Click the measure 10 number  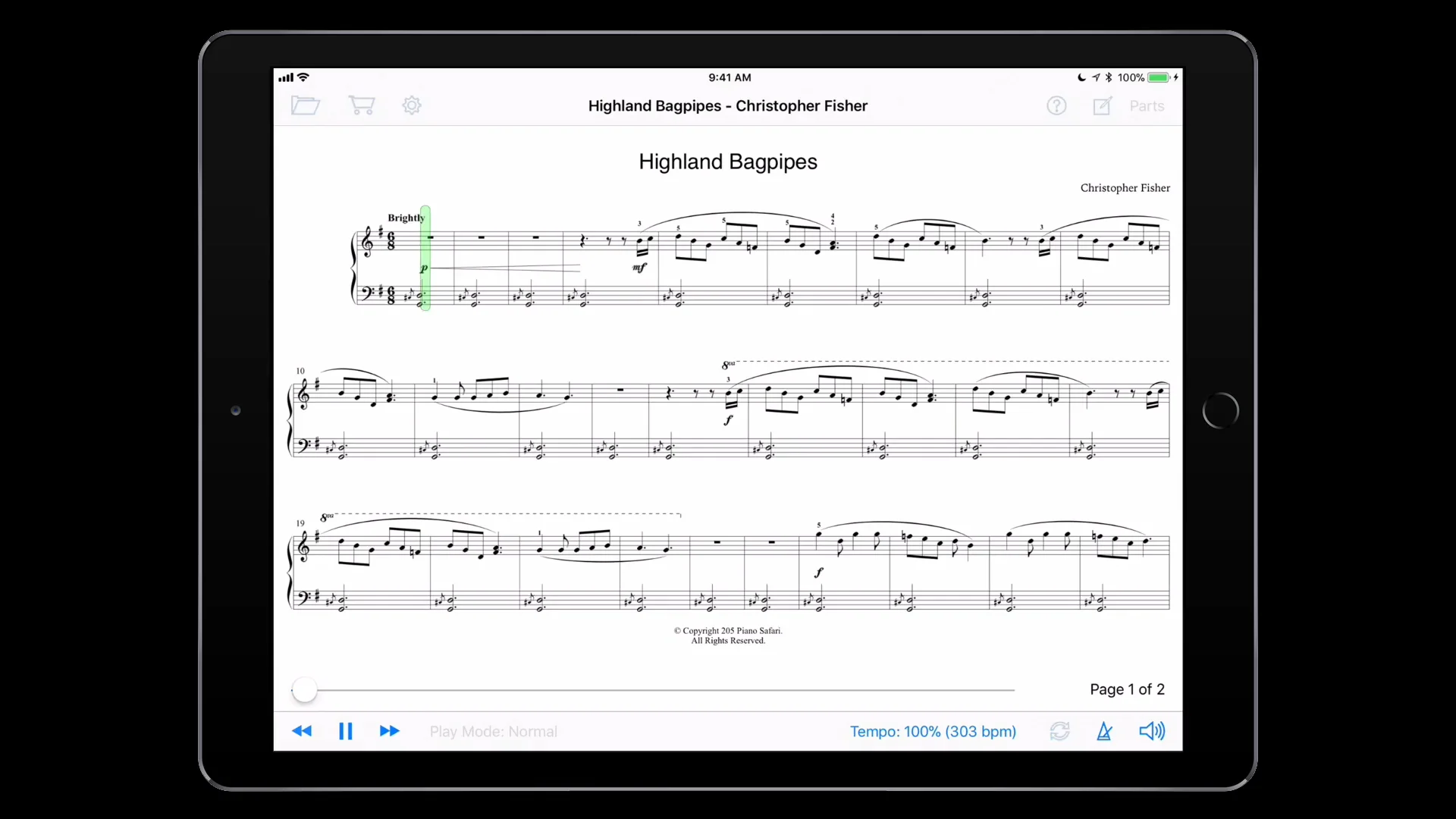click(x=300, y=371)
